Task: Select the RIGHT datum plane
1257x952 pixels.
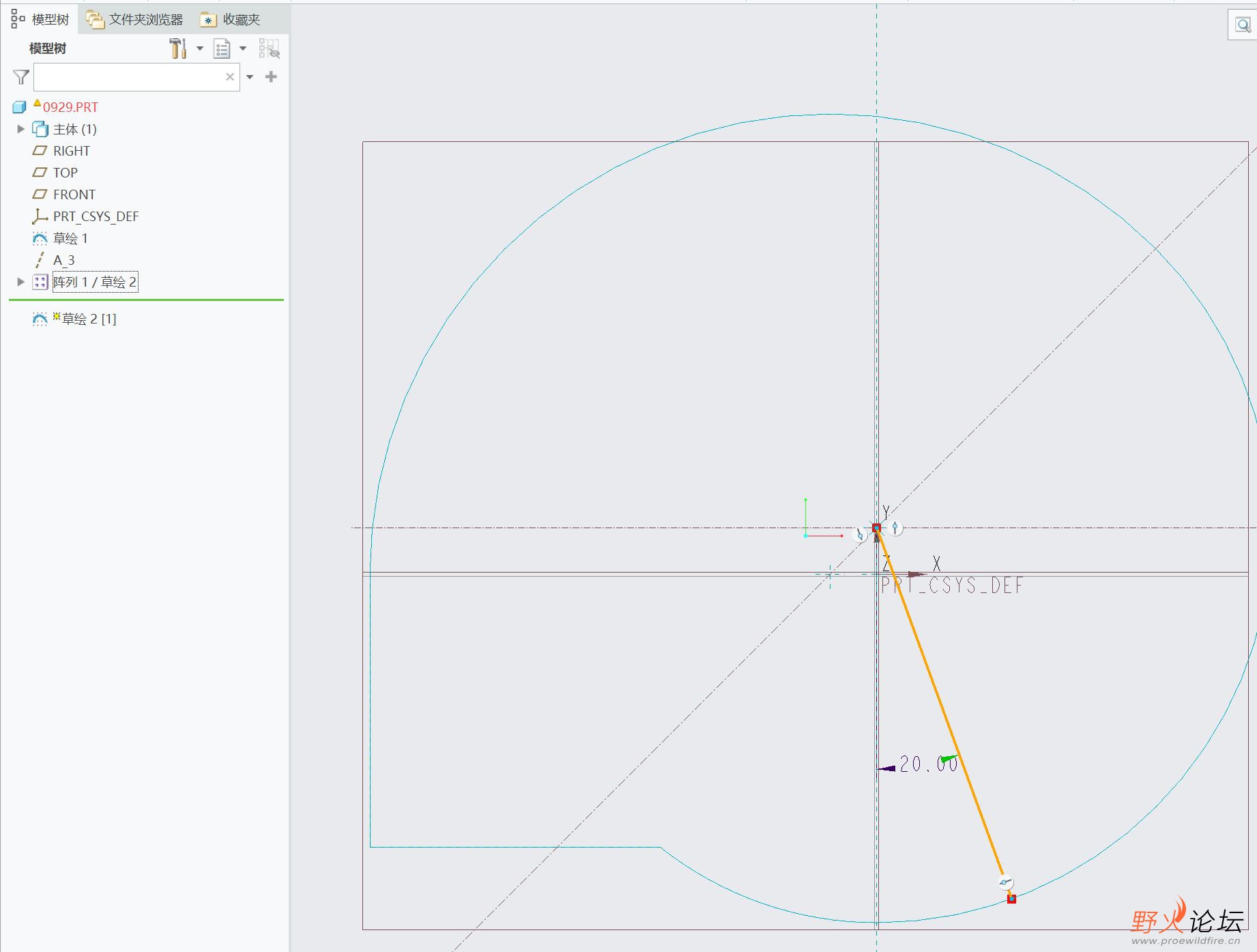Action: [x=72, y=151]
